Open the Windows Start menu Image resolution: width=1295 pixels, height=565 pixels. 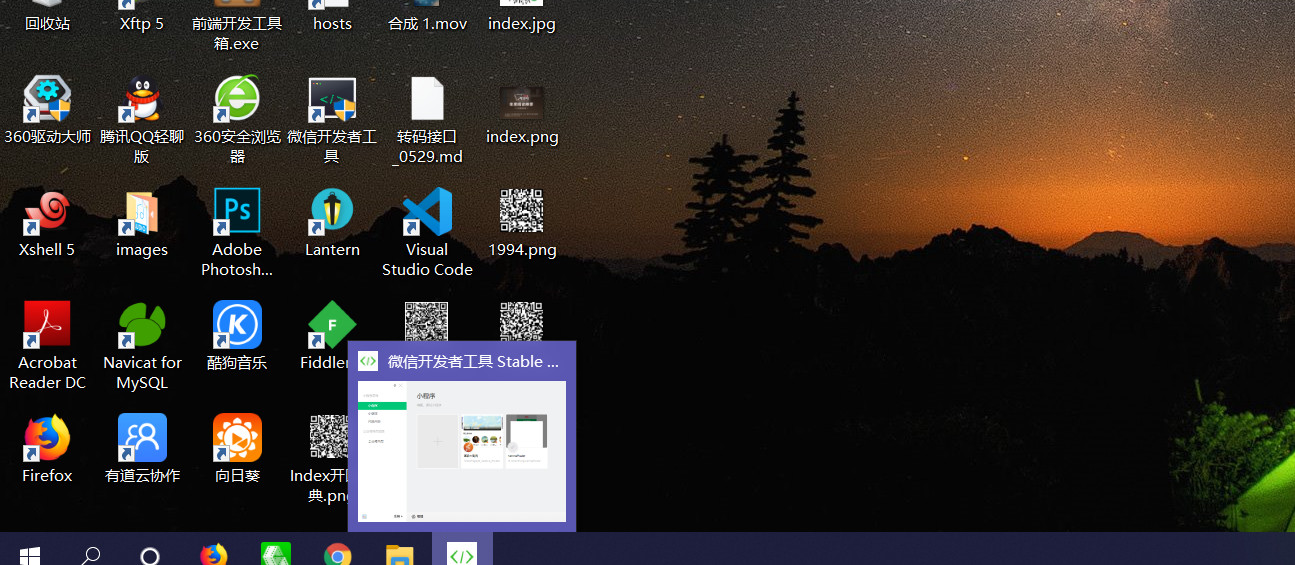30,555
